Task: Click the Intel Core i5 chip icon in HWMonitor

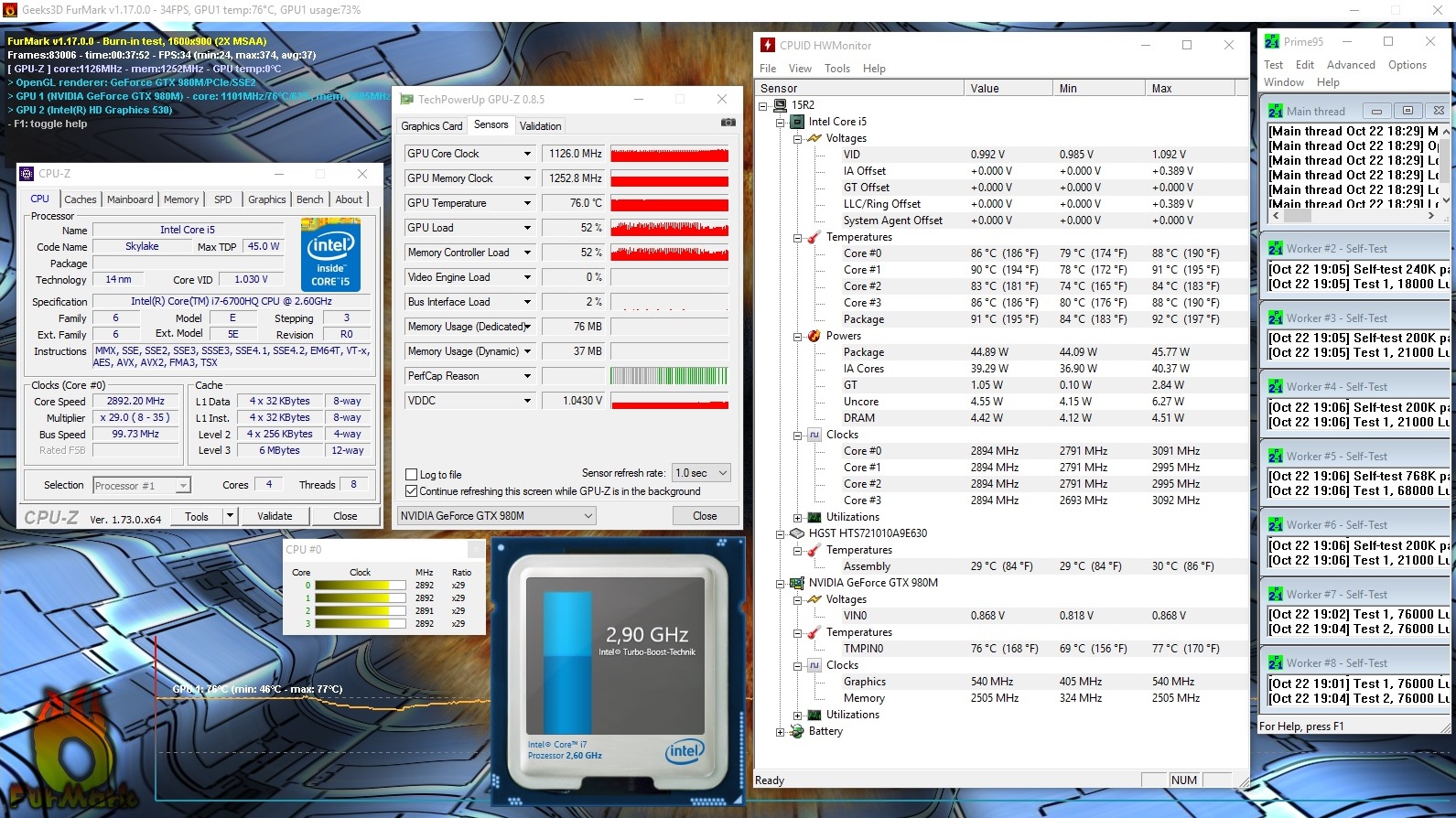Action: (797, 122)
